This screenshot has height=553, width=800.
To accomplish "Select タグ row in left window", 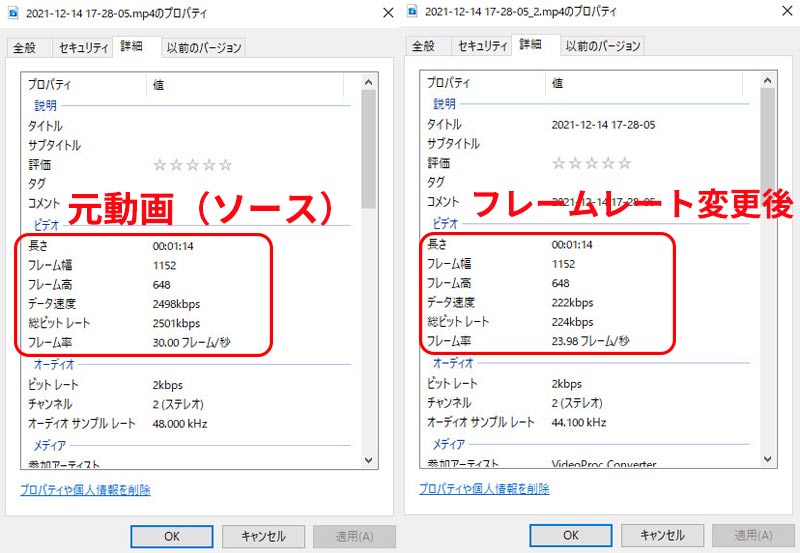I will click(x=190, y=184).
